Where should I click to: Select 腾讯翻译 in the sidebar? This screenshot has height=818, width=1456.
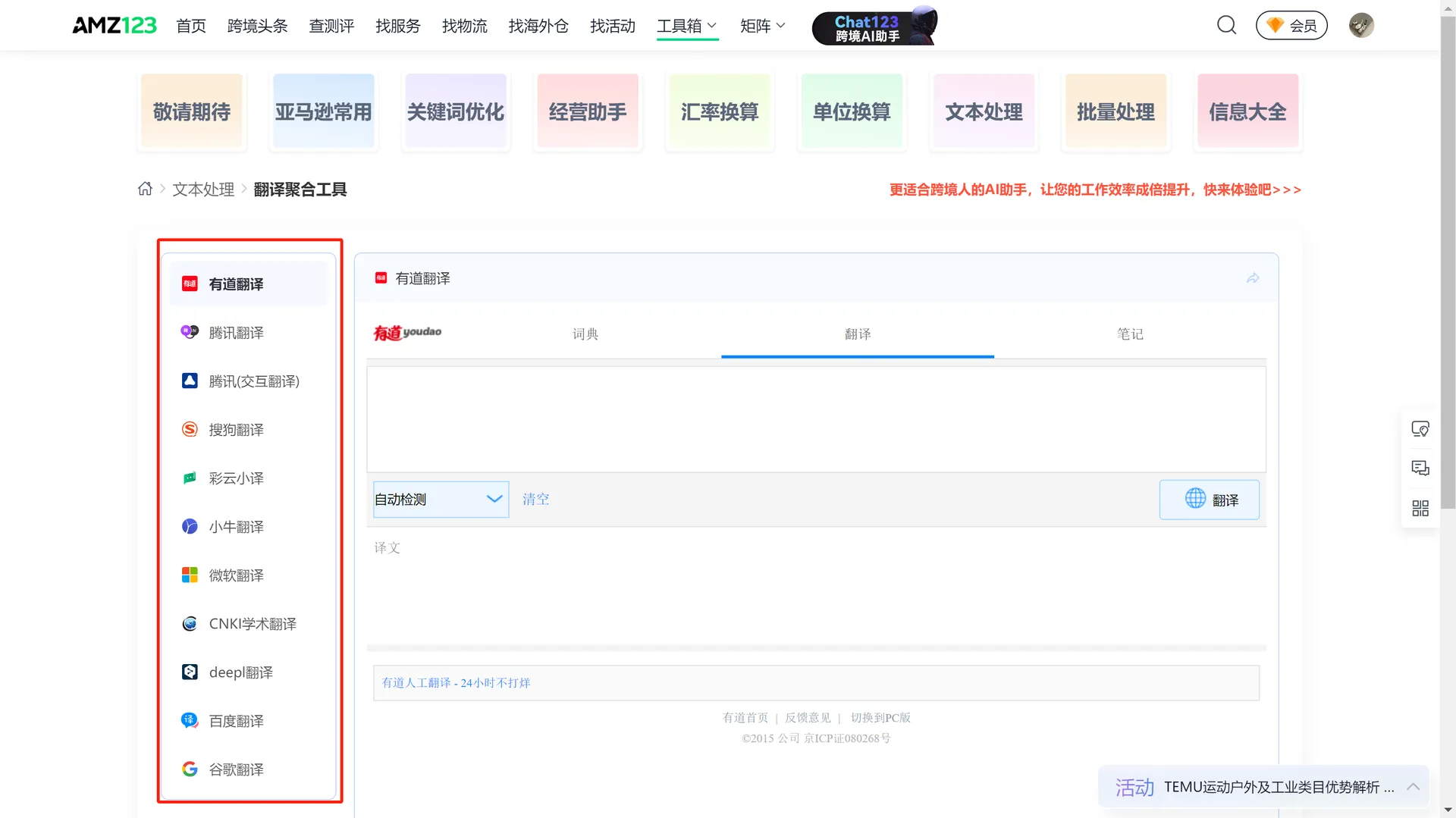click(248, 332)
